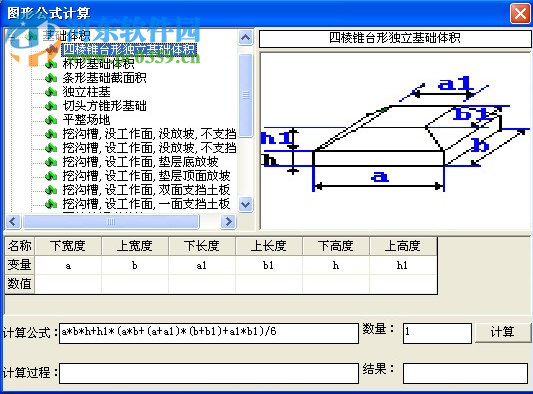Click the icon beside 杯形基础体积
Screen dimensions: 533x394
tap(51, 64)
